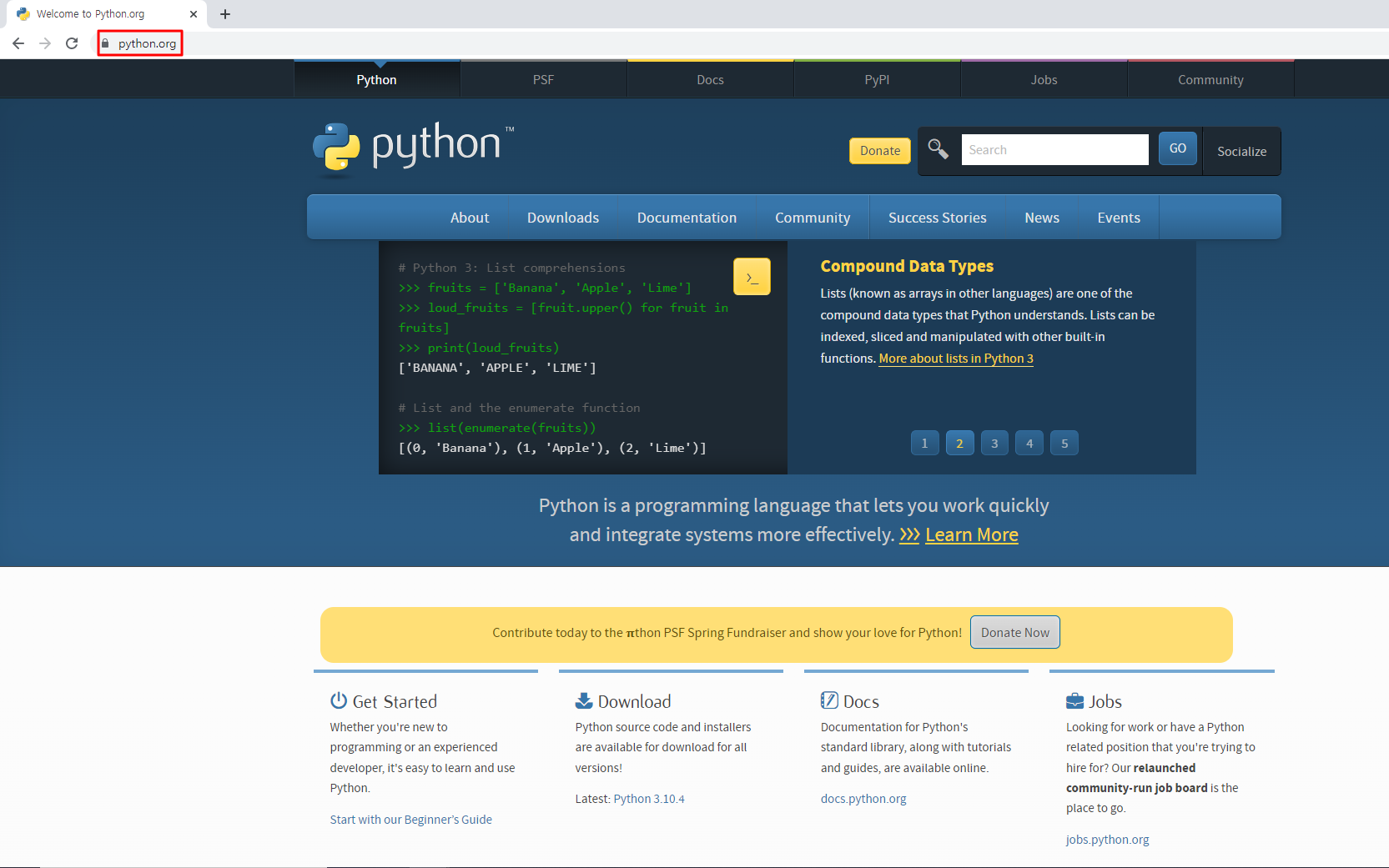Click the yellow Donate button
Image resolution: width=1389 pixels, height=868 pixels.
click(x=880, y=151)
